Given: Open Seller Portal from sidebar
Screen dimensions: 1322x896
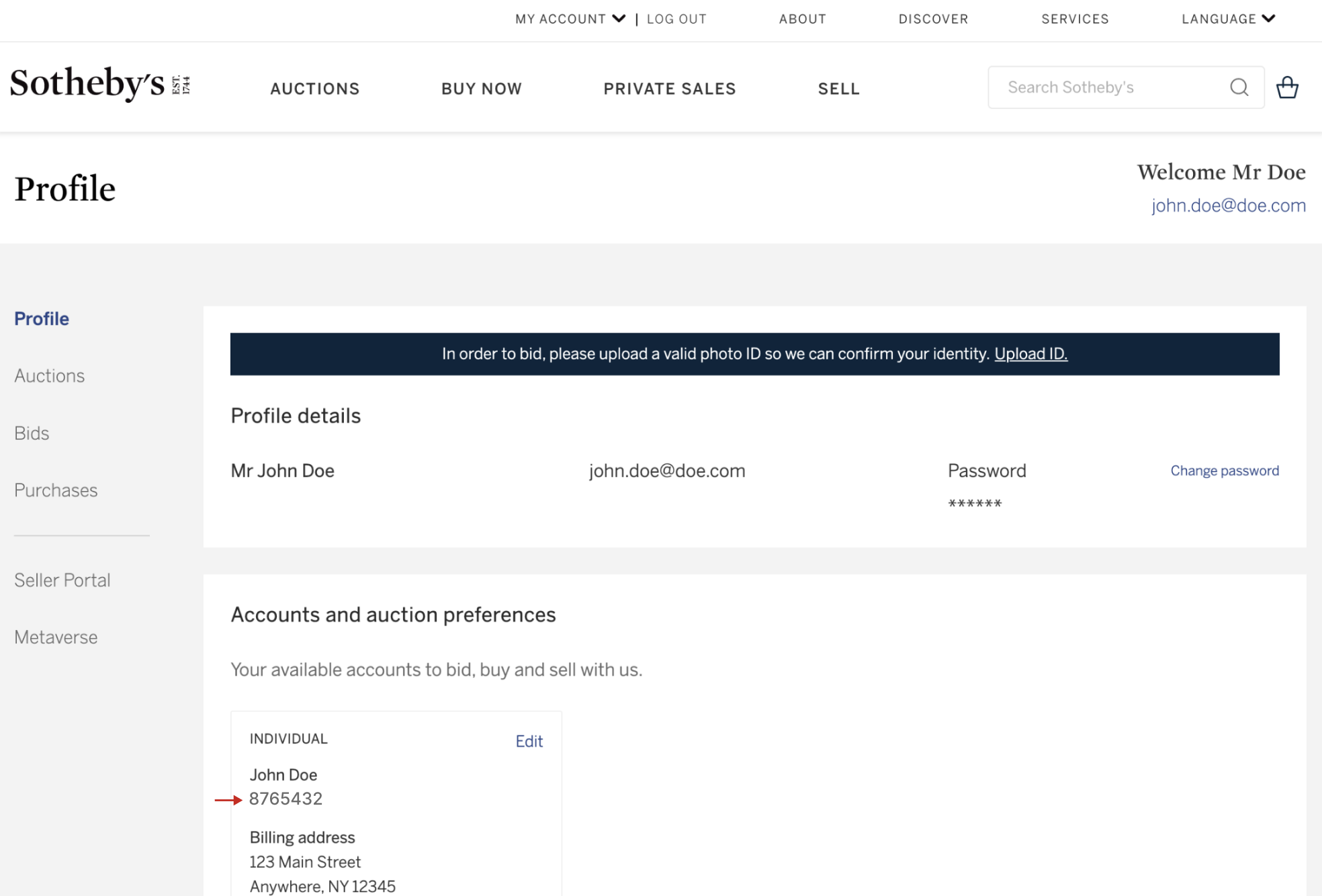Looking at the screenshot, I should pos(62,580).
